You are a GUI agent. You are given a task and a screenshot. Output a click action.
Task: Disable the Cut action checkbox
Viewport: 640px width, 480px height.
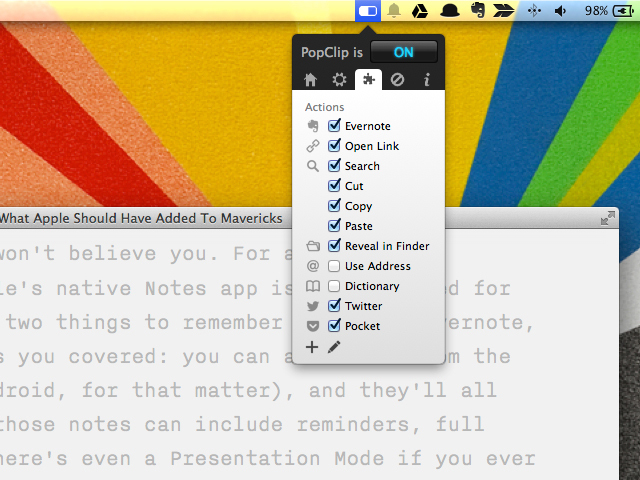click(334, 185)
